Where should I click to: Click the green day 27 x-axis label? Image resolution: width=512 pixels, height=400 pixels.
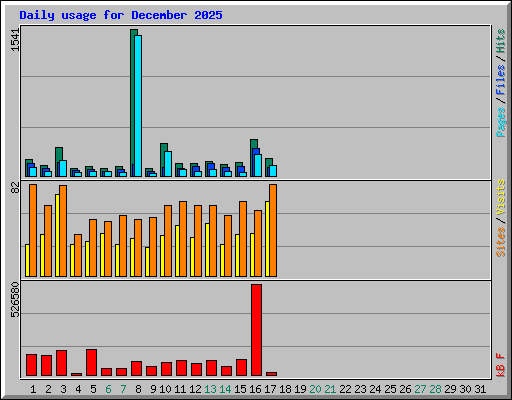(x=420, y=389)
